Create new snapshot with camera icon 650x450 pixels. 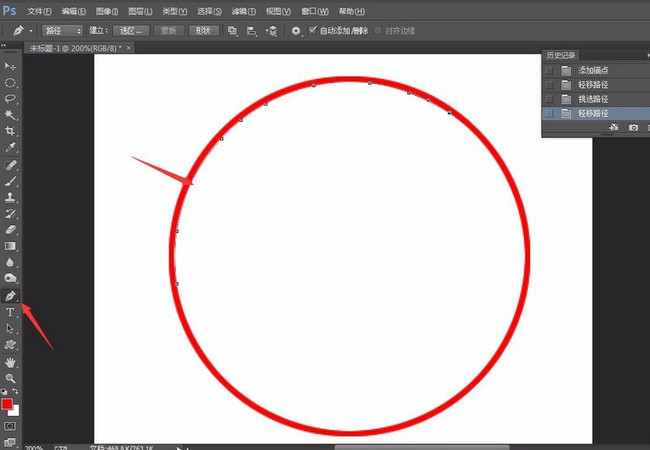click(633, 128)
